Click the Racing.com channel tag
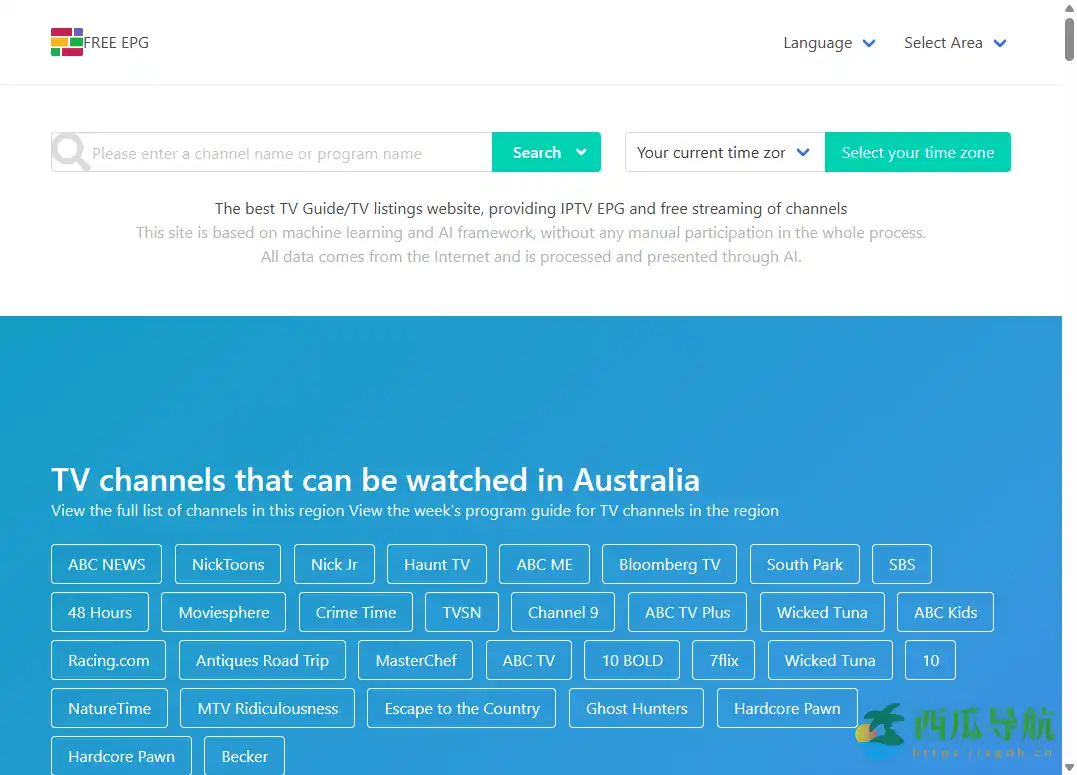 tap(108, 661)
